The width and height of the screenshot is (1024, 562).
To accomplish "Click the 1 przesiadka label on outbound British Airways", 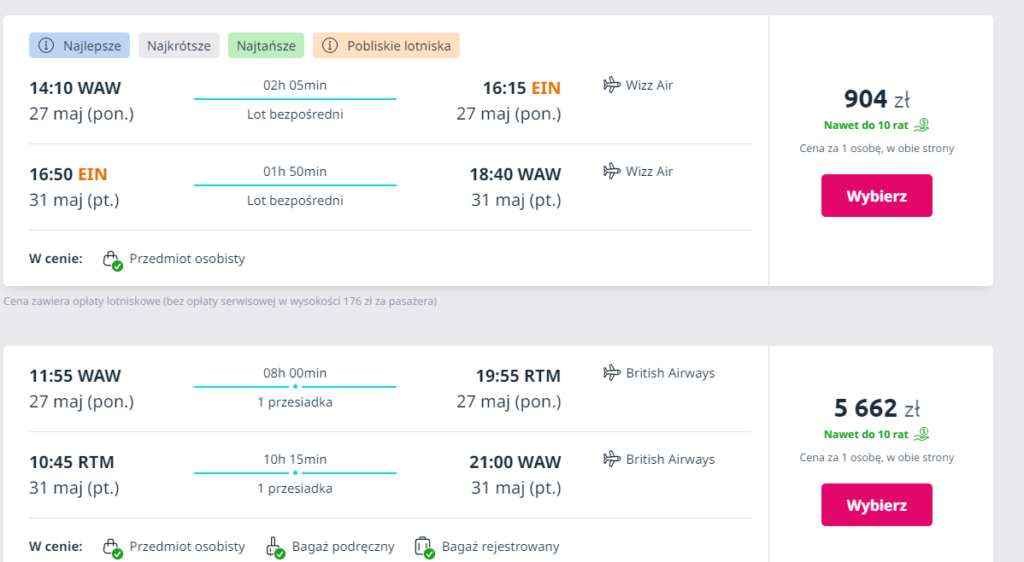I will pyautogui.click(x=295, y=402).
